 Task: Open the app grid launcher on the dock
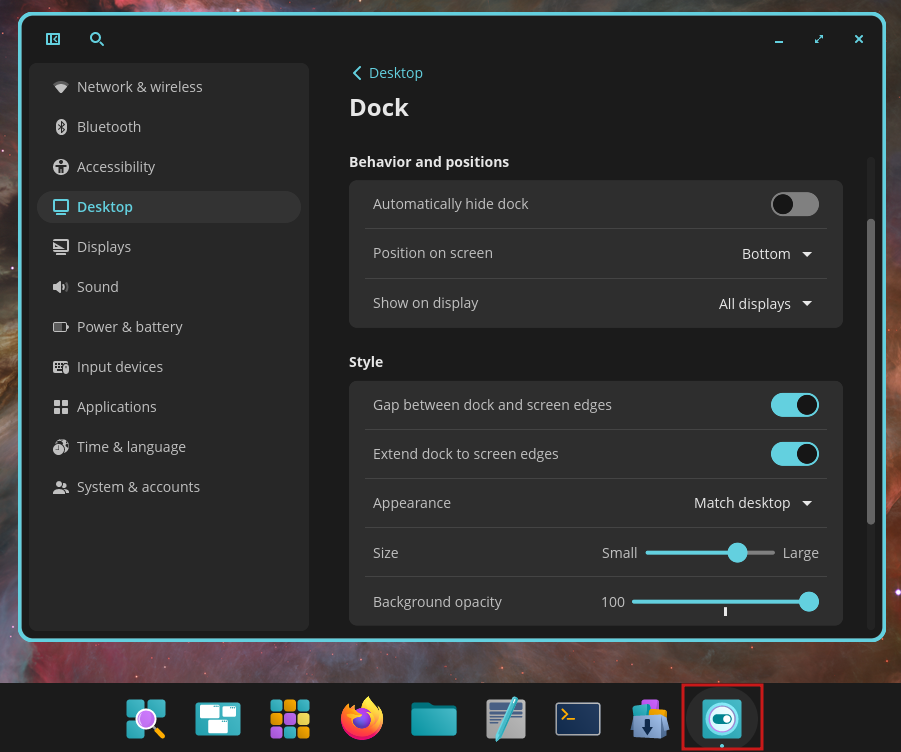(289, 718)
